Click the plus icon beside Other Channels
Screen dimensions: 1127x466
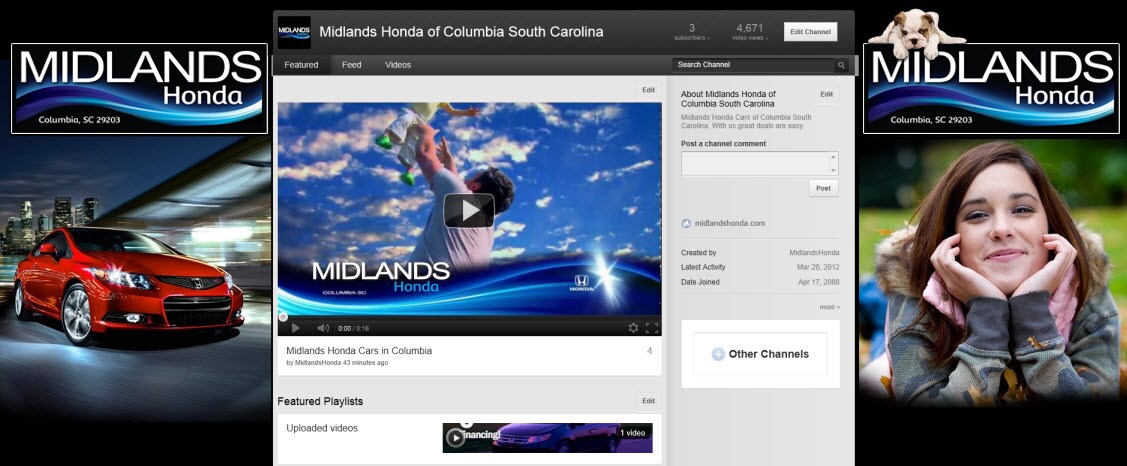click(718, 354)
